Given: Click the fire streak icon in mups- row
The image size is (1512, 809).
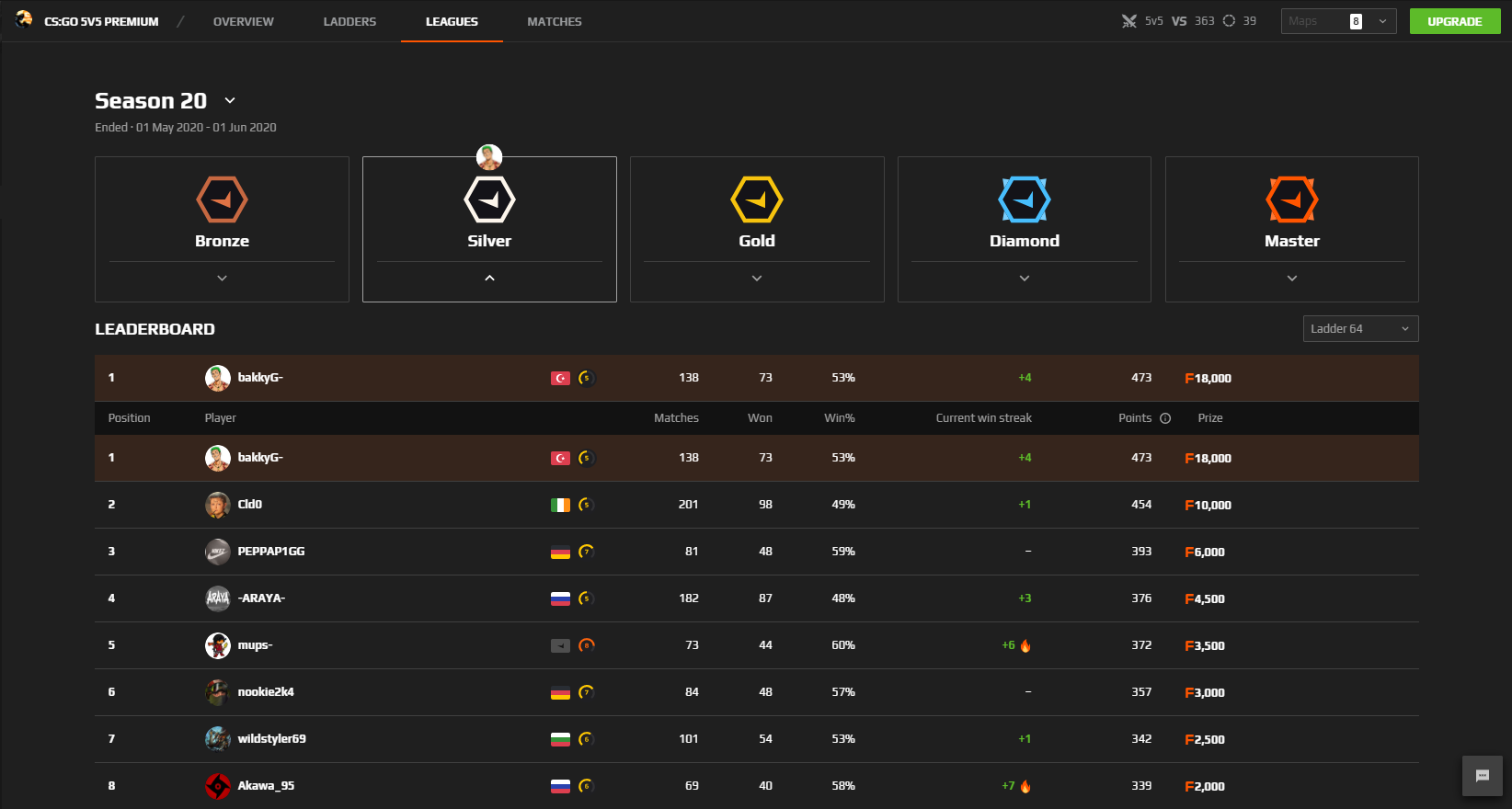Looking at the screenshot, I should [1025, 645].
